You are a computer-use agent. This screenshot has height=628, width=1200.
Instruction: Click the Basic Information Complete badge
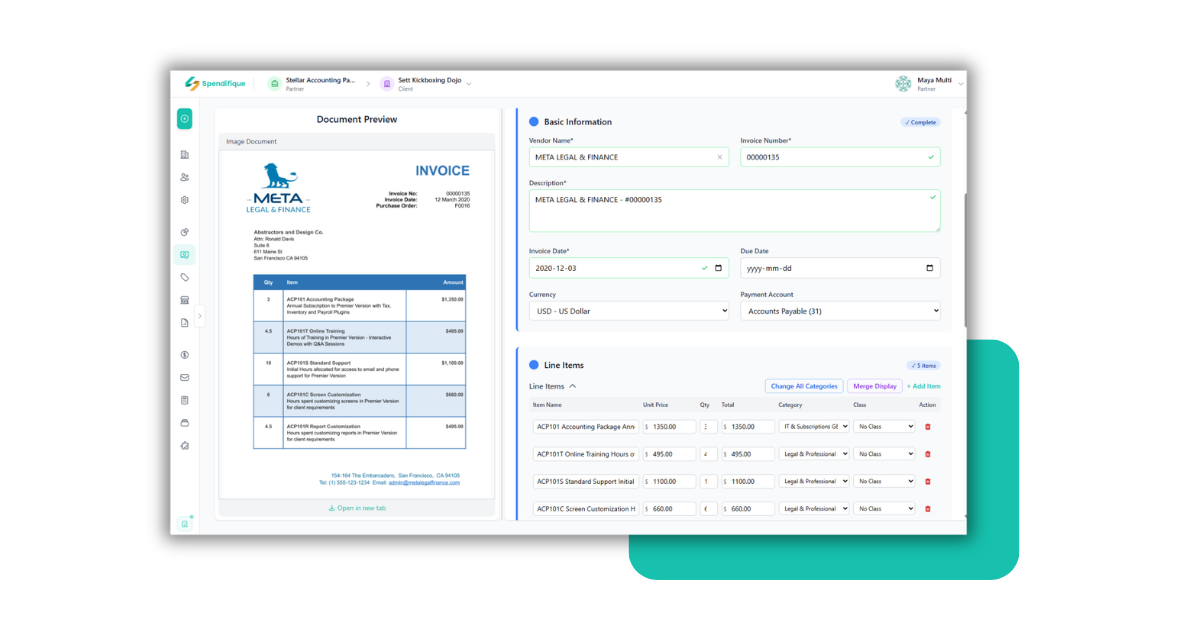click(x=920, y=122)
